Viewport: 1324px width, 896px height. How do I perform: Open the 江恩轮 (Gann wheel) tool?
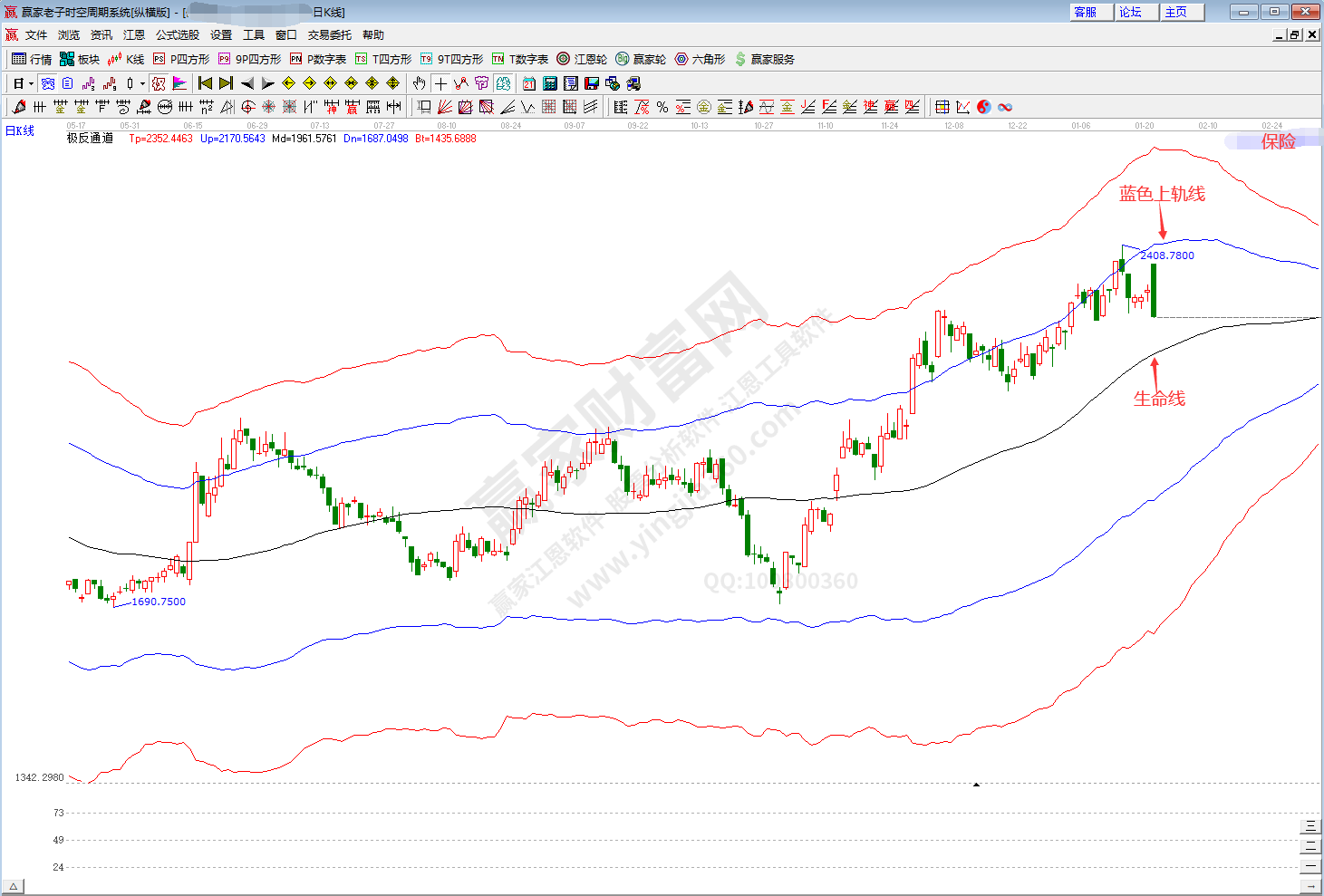click(582, 59)
